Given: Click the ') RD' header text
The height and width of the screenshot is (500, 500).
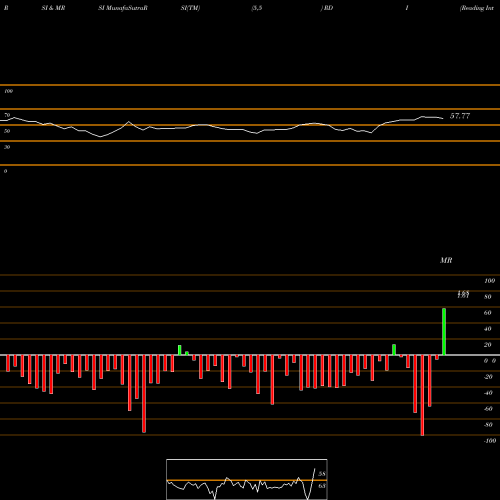Looking at the screenshot, I should pos(327,8).
